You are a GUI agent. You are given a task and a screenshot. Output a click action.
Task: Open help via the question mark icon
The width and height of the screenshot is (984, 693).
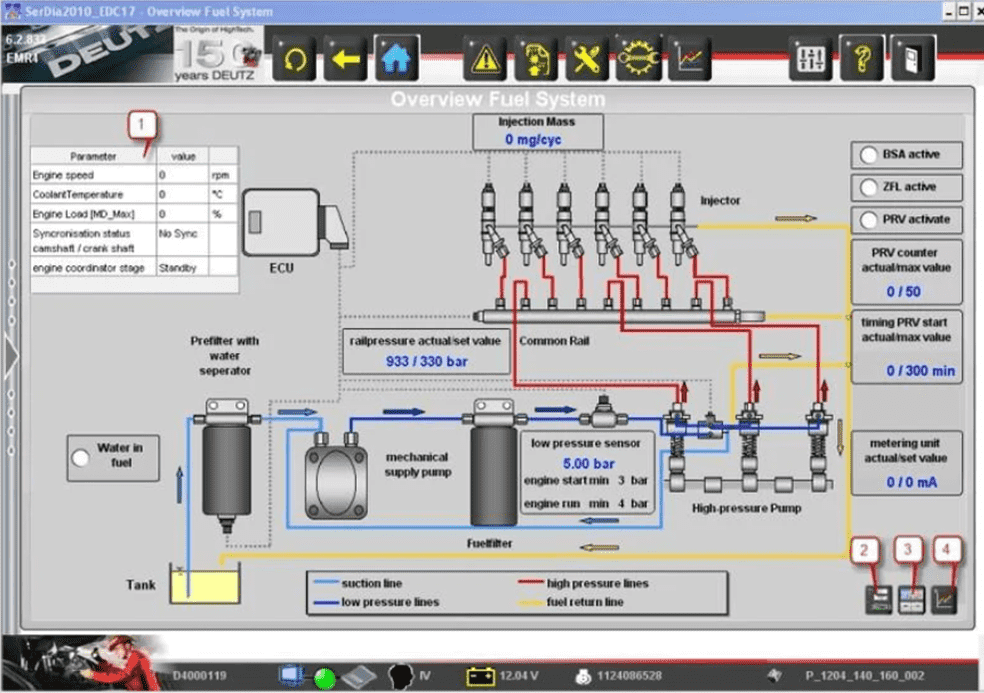[x=862, y=59]
